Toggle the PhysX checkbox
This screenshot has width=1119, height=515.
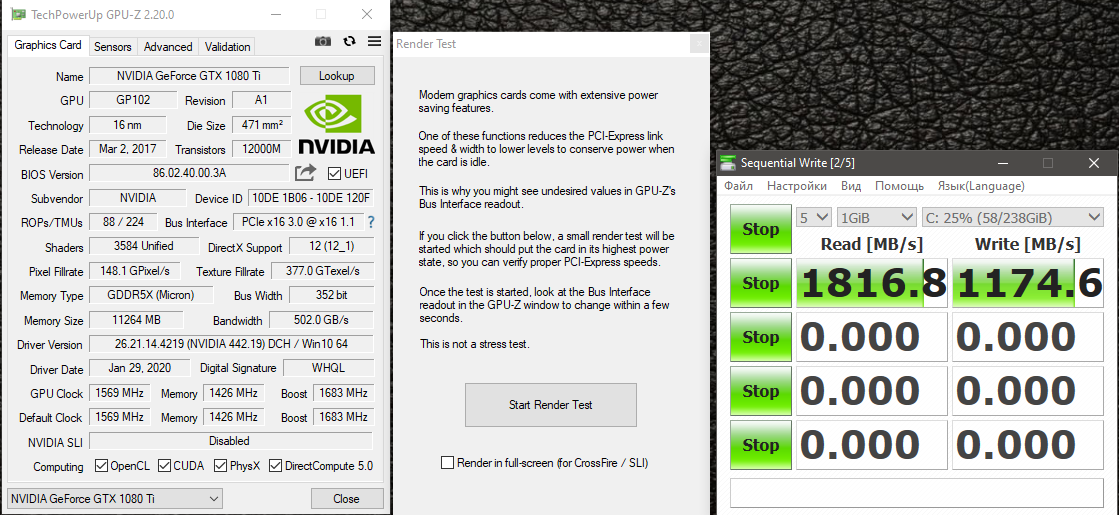click(220, 466)
